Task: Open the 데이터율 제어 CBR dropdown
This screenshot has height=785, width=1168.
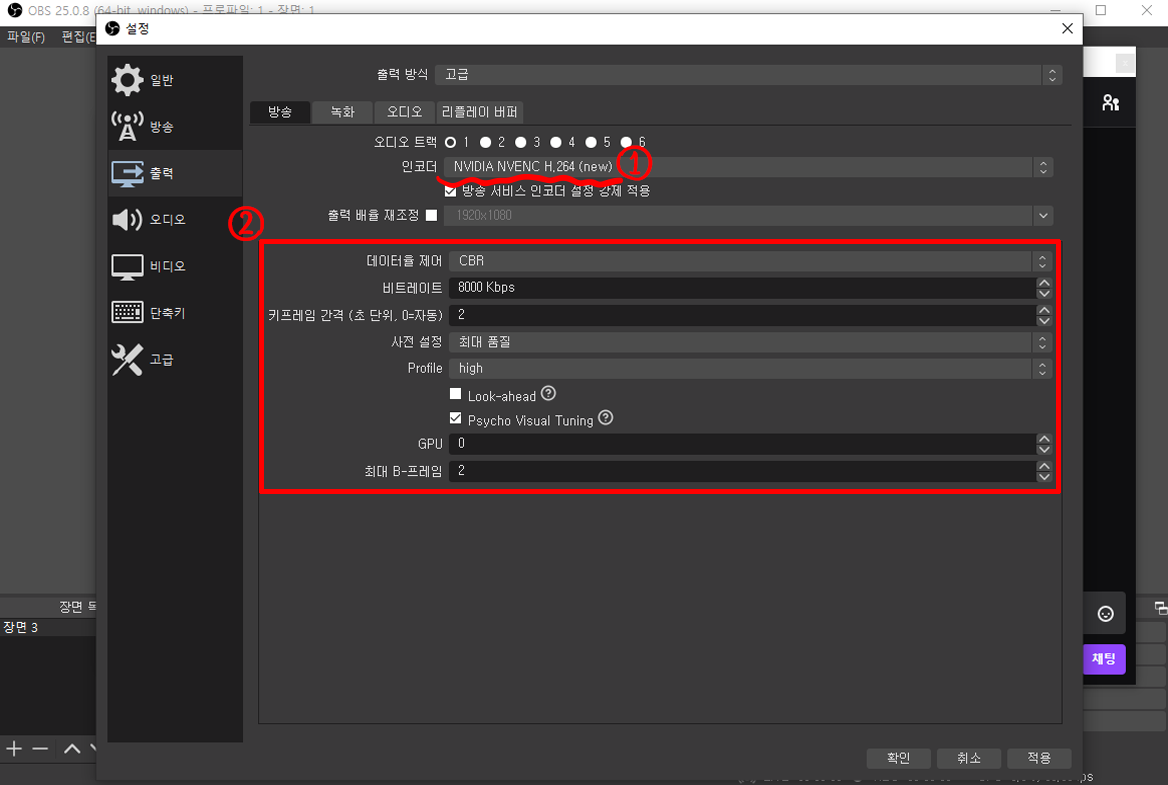Action: click(x=750, y=261)
